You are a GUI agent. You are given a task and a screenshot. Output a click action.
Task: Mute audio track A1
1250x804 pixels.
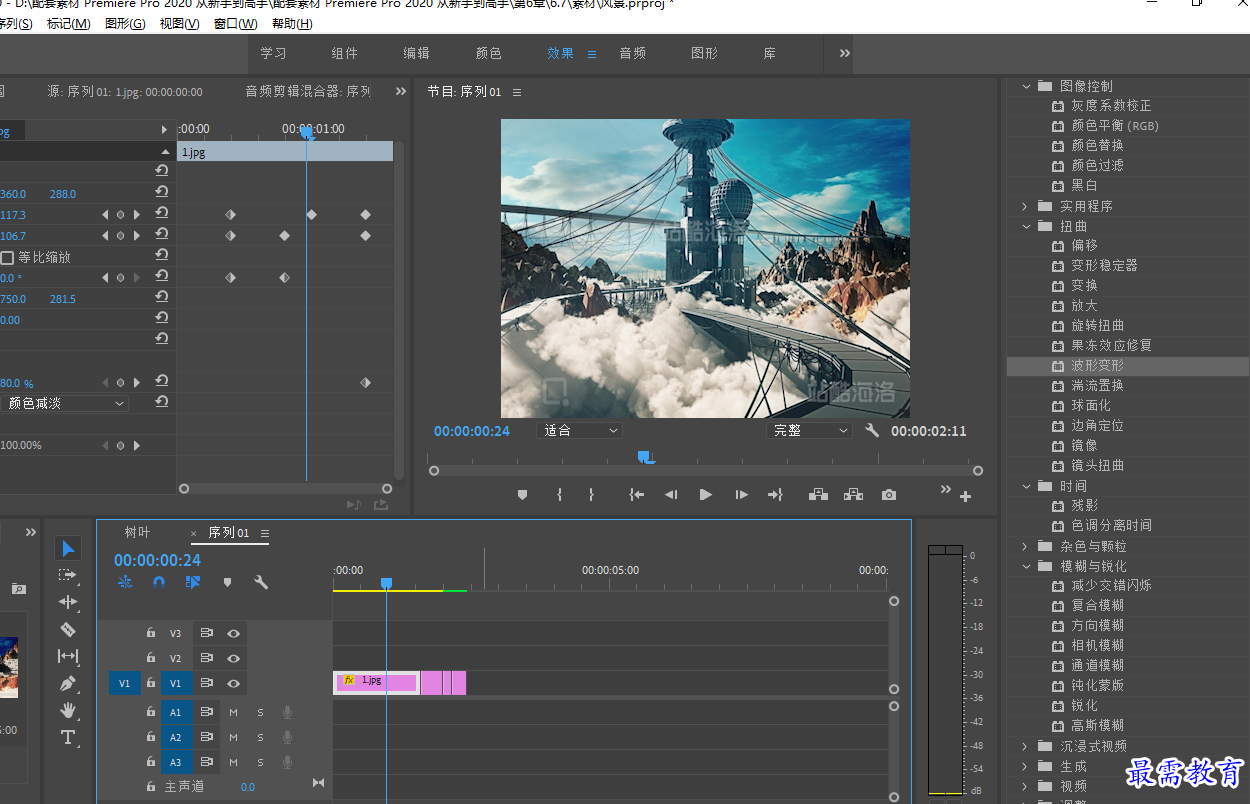233,712
